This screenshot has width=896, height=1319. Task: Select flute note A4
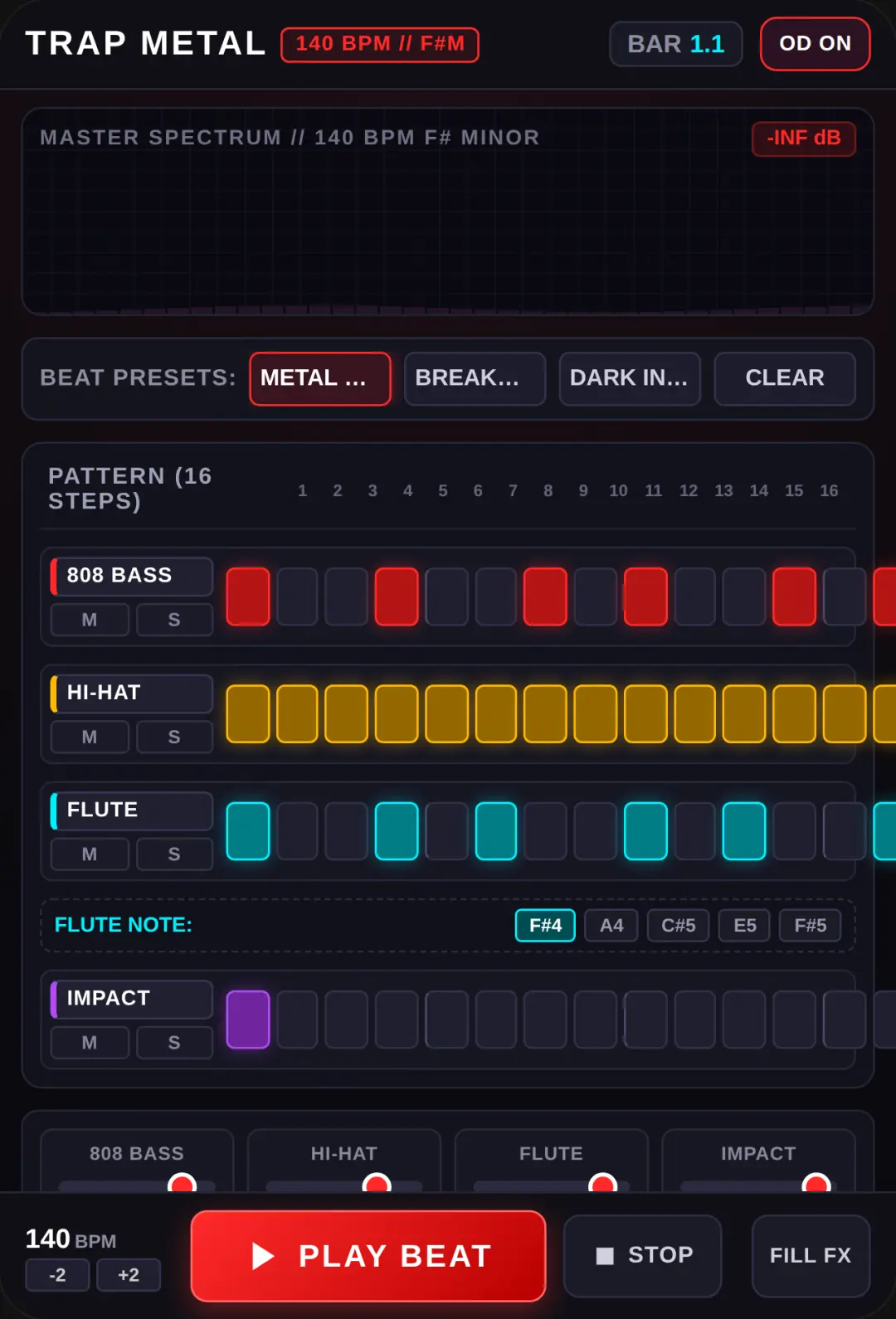point(611,925)
